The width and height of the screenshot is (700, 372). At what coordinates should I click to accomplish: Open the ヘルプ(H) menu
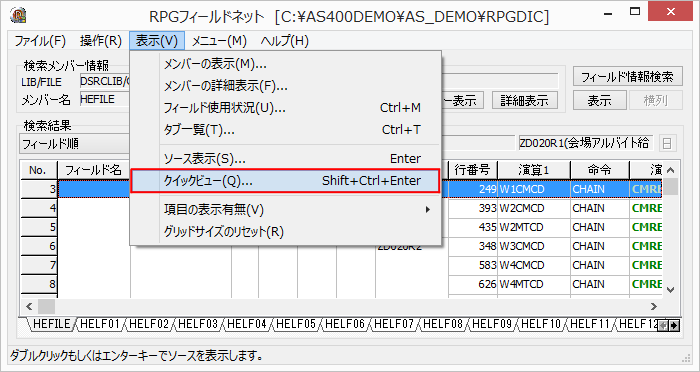[284, 41]
